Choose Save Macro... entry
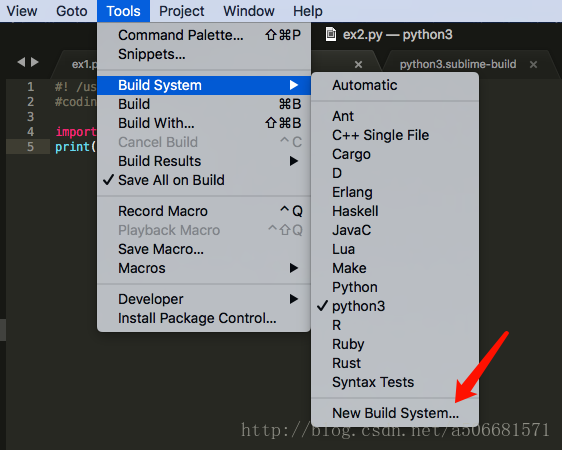Image resolution: width=562 pixels, height=450 pixels. click(204, 249)
